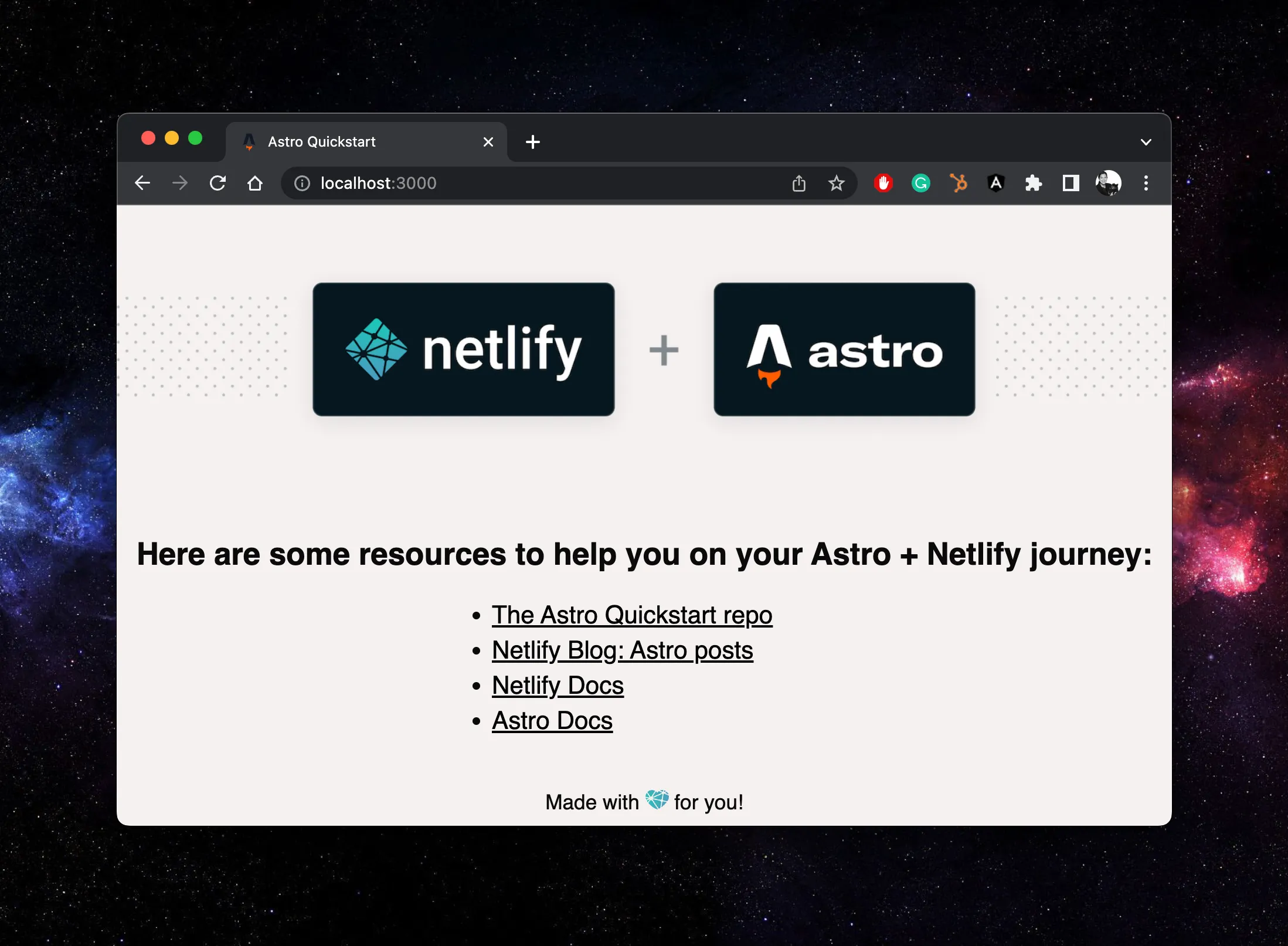This screenshot has width=1288, height=946.
Task: Open the Chrome three-dot menu
Action: [x=1146, y=183]
